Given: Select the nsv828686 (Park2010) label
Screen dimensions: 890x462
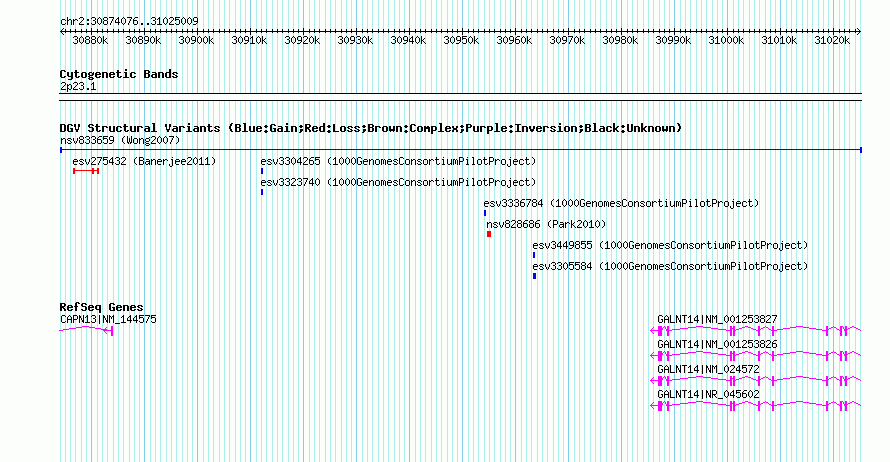Looking at the screenshot, I should coord(546,224).
